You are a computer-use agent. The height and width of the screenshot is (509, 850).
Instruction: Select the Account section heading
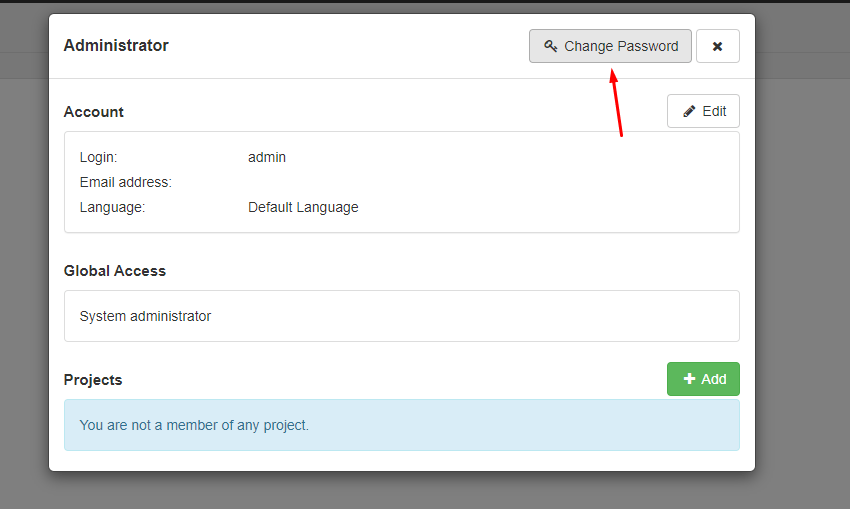94,112
